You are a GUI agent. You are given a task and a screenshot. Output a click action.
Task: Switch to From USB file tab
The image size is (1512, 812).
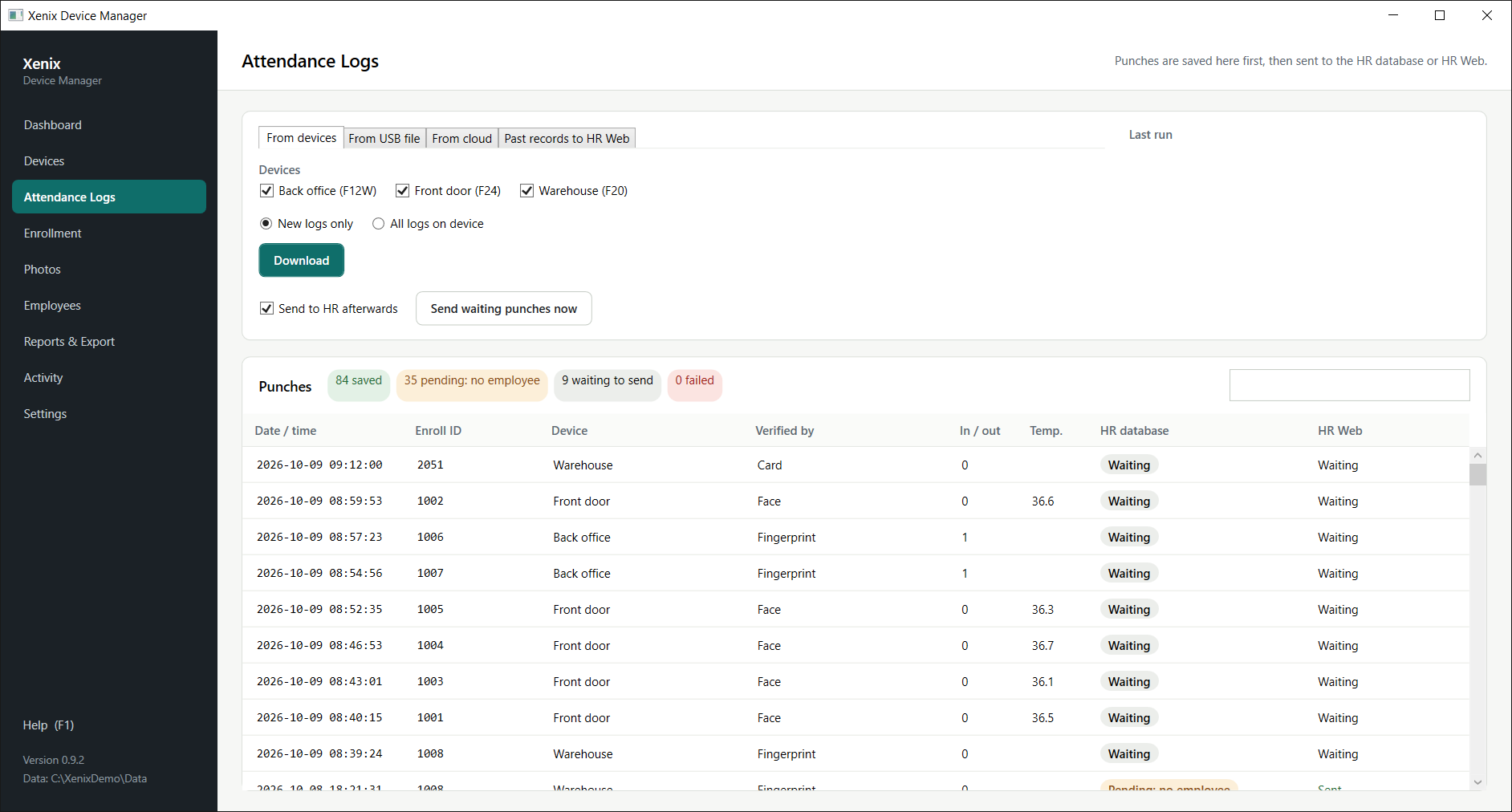click(384, 139)
